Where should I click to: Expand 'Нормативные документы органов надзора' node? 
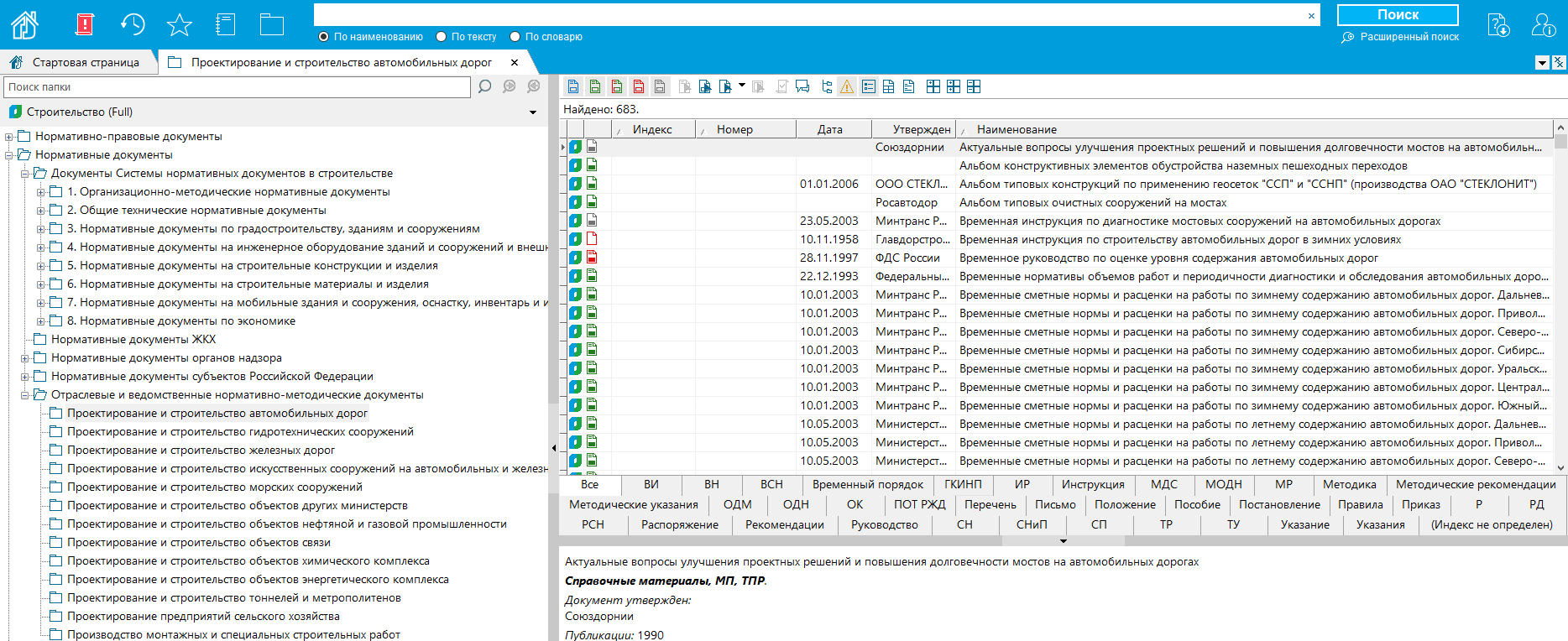(25, 358)
